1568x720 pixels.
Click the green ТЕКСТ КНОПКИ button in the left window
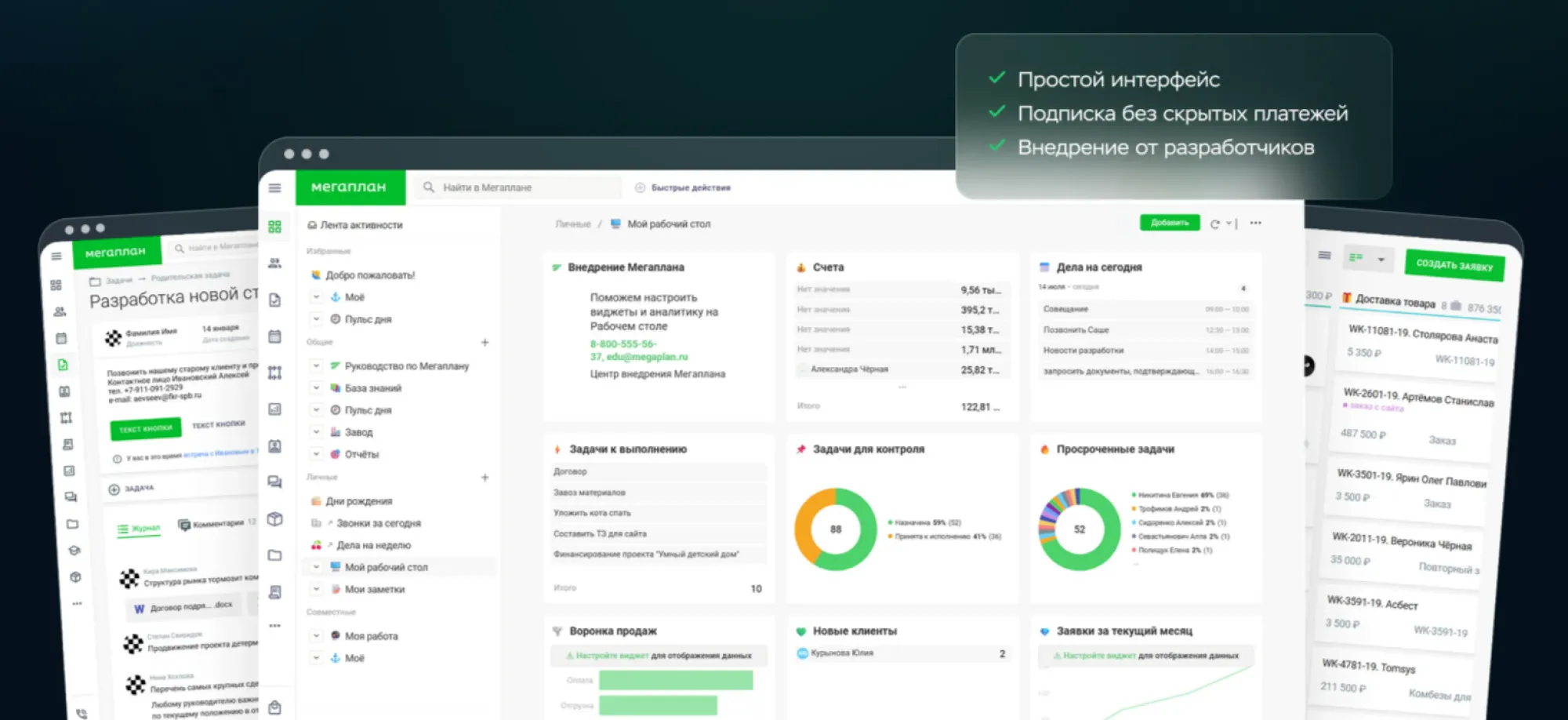coord(146,428)
